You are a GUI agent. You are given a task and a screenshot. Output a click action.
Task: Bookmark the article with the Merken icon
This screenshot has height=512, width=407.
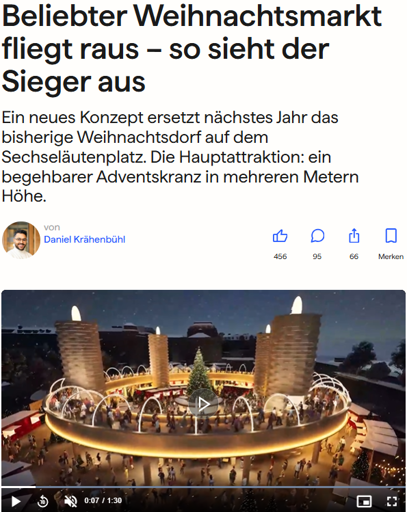[x=391, y=236]
